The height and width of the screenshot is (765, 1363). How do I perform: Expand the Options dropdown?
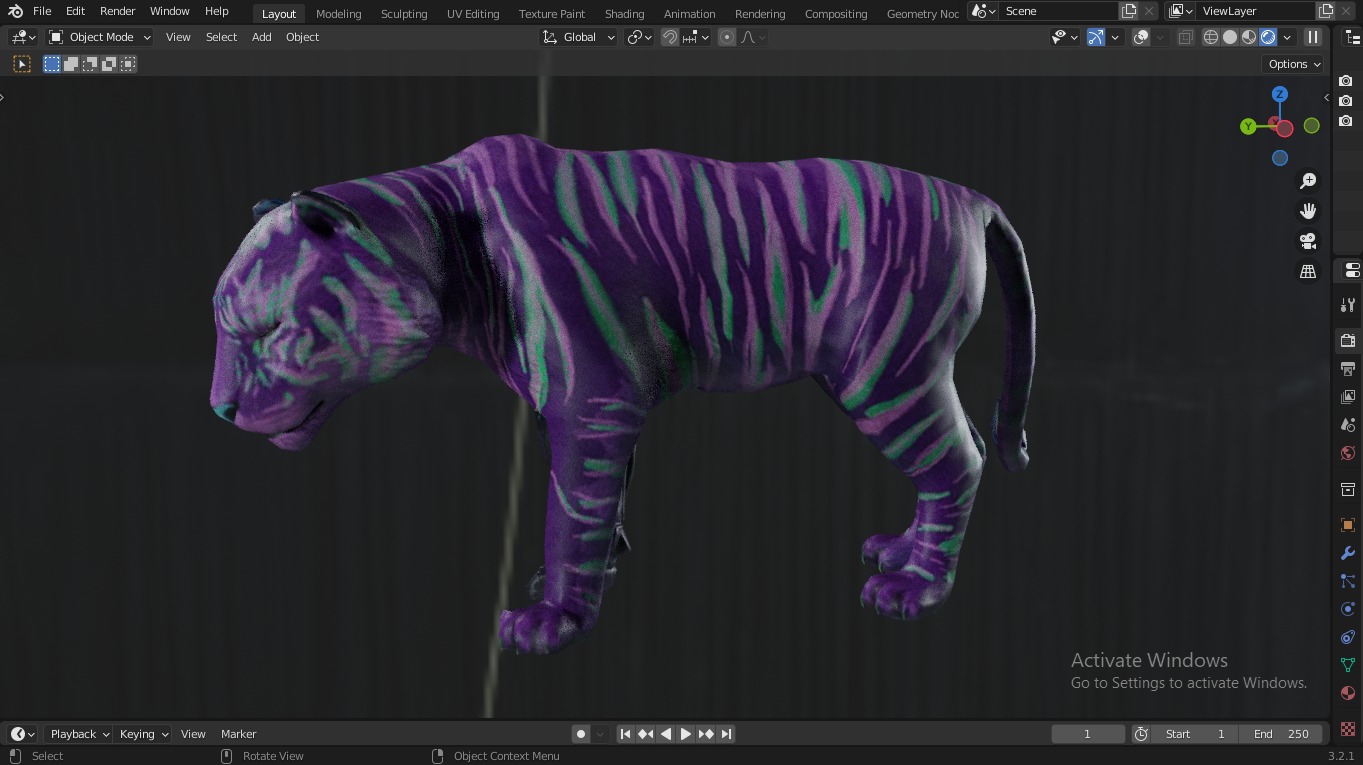(1294, 64)
